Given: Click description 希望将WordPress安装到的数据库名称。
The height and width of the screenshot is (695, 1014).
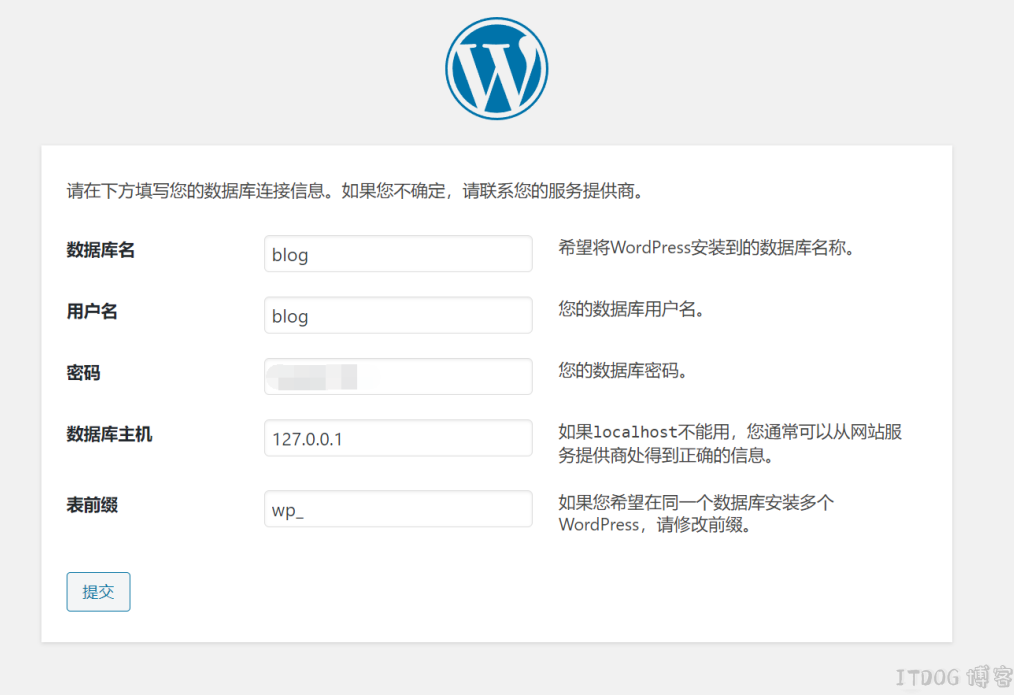Looking at the screenshot, I should [x=706, y=248].
